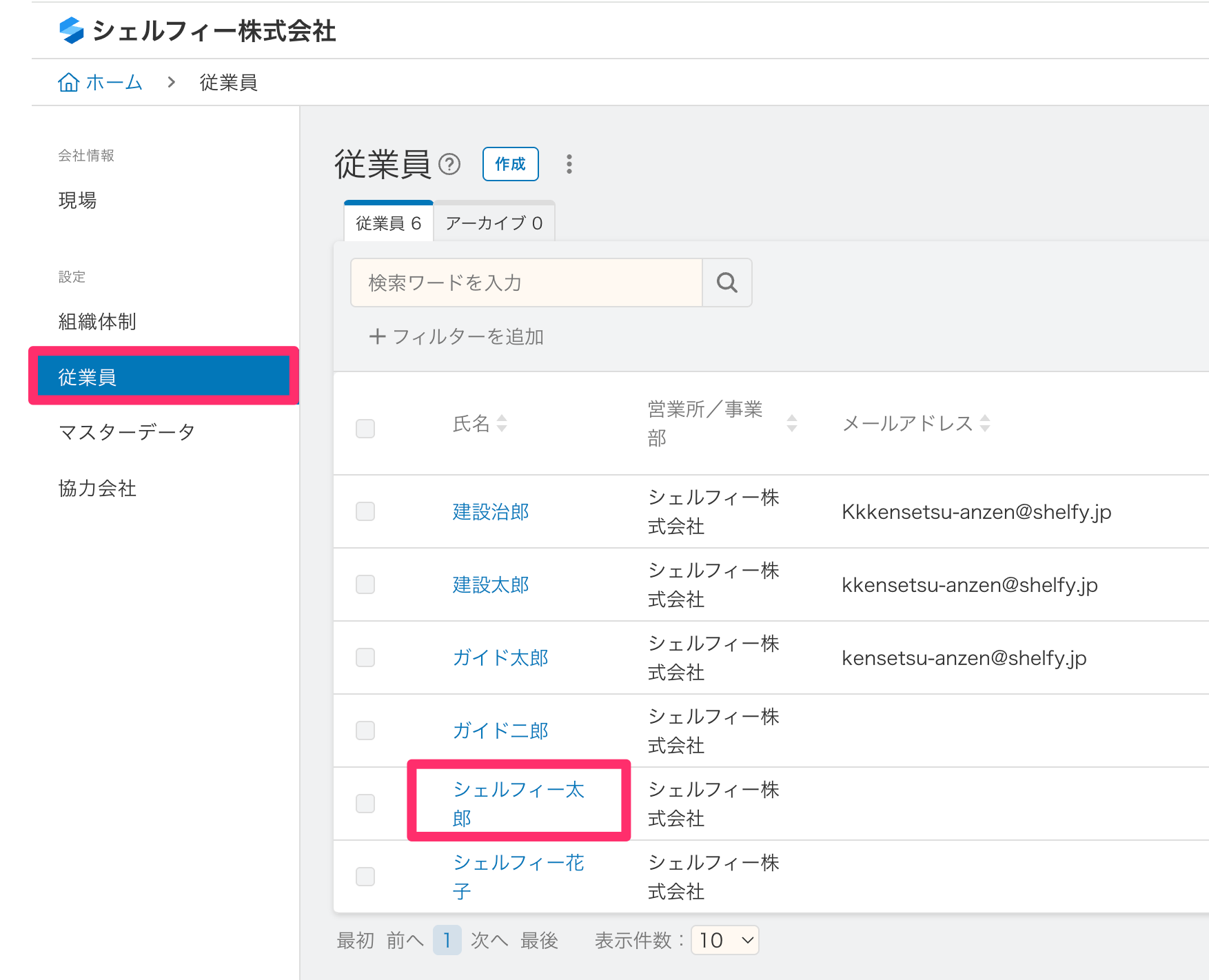
Task: Click the plus icon to add filter
Action: coord(377,336)
